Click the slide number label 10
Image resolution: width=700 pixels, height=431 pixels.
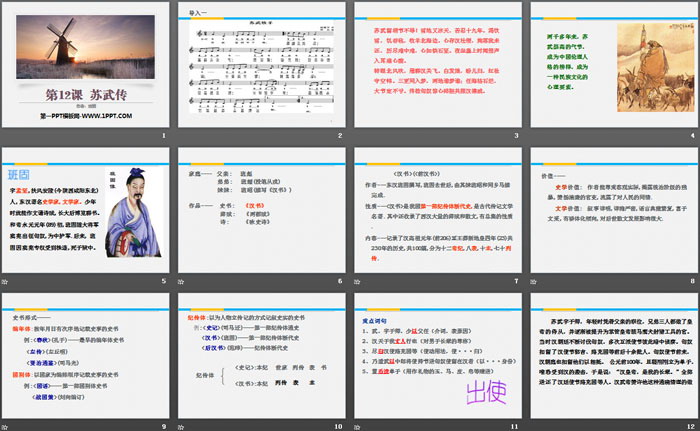point(338,427)
